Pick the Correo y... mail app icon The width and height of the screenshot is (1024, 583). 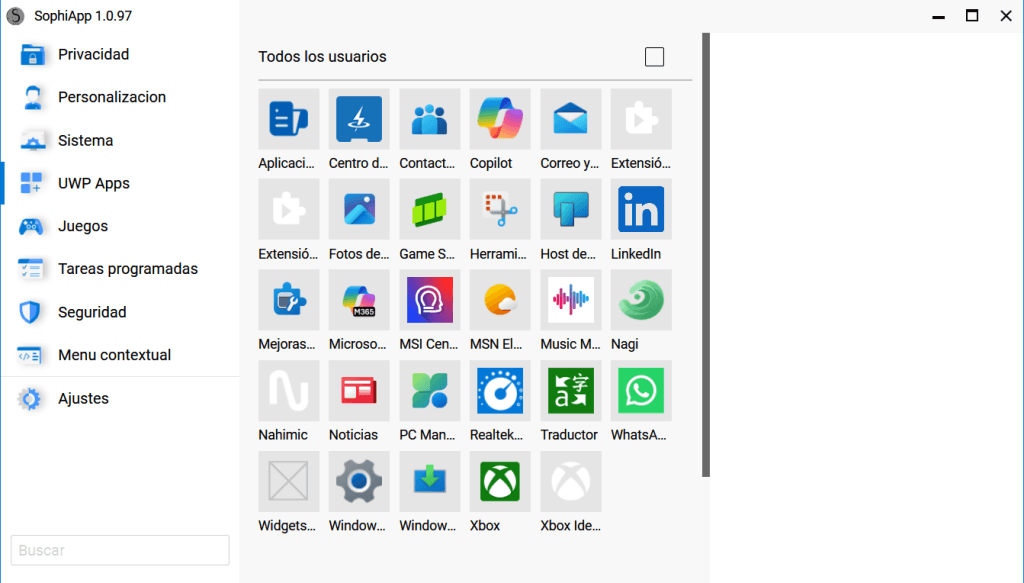pos(570,119)
